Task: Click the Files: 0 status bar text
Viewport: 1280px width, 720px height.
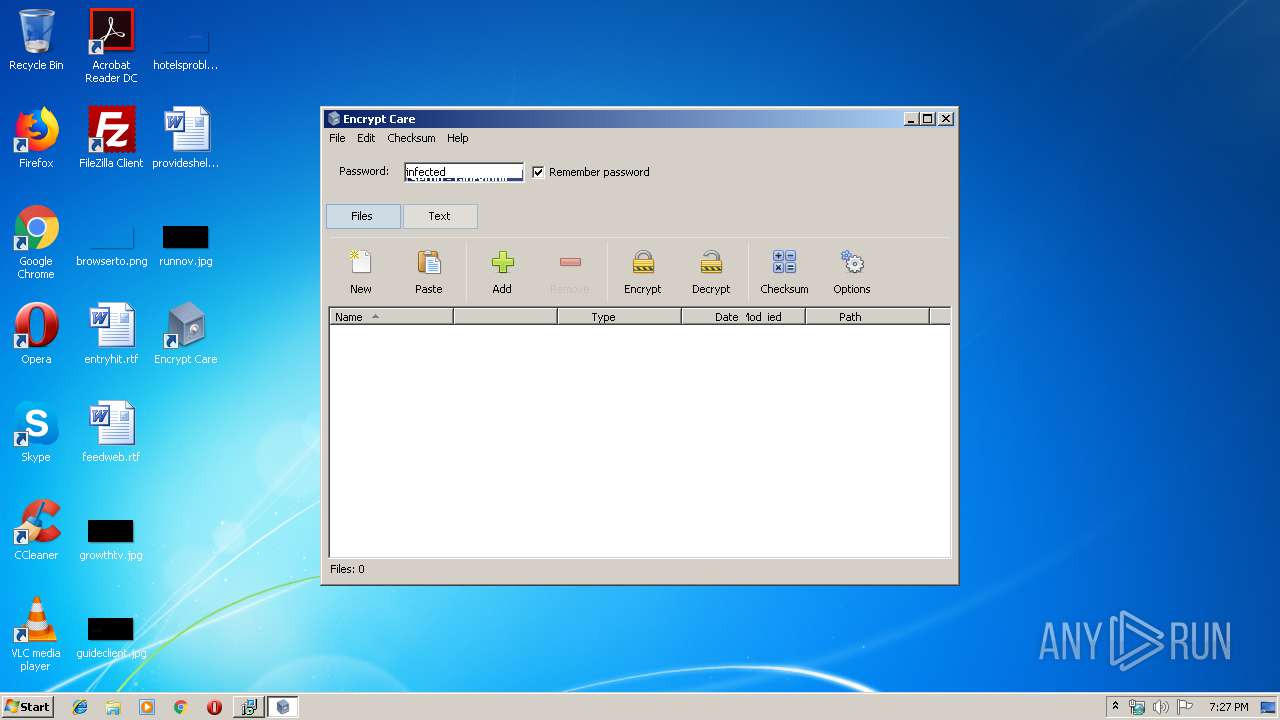Action: click(x=347, y=569)
